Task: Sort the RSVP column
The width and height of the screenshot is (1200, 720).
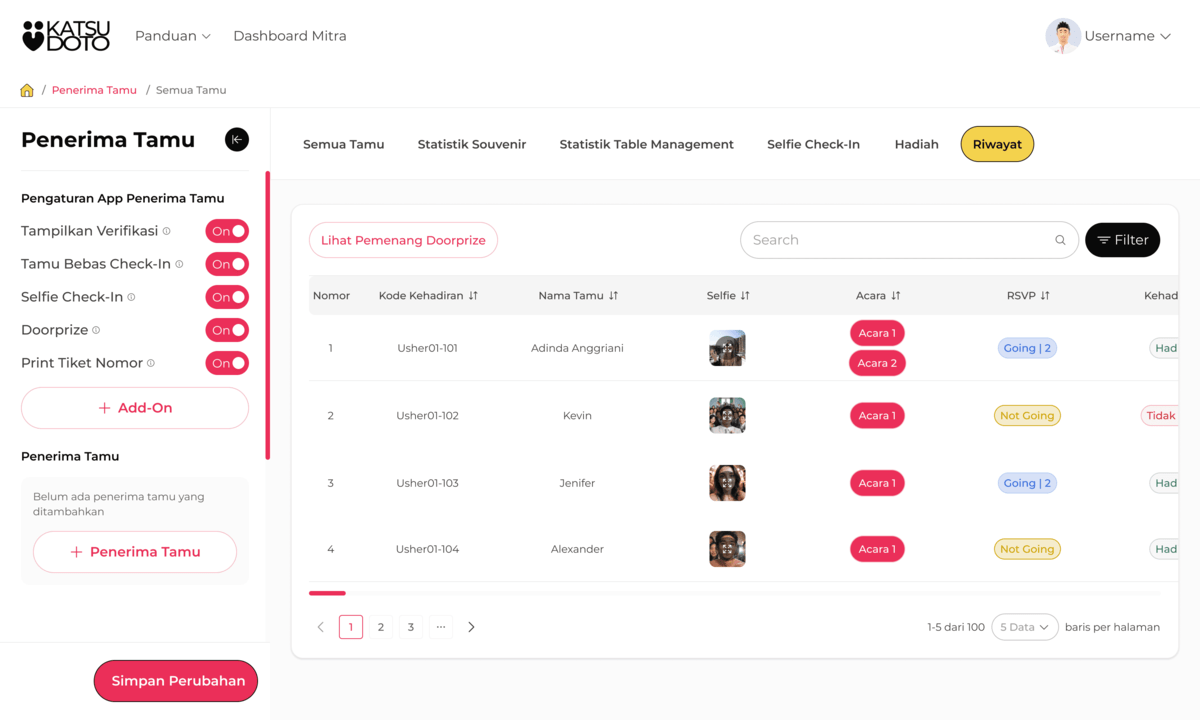Action: [1045, 296]
